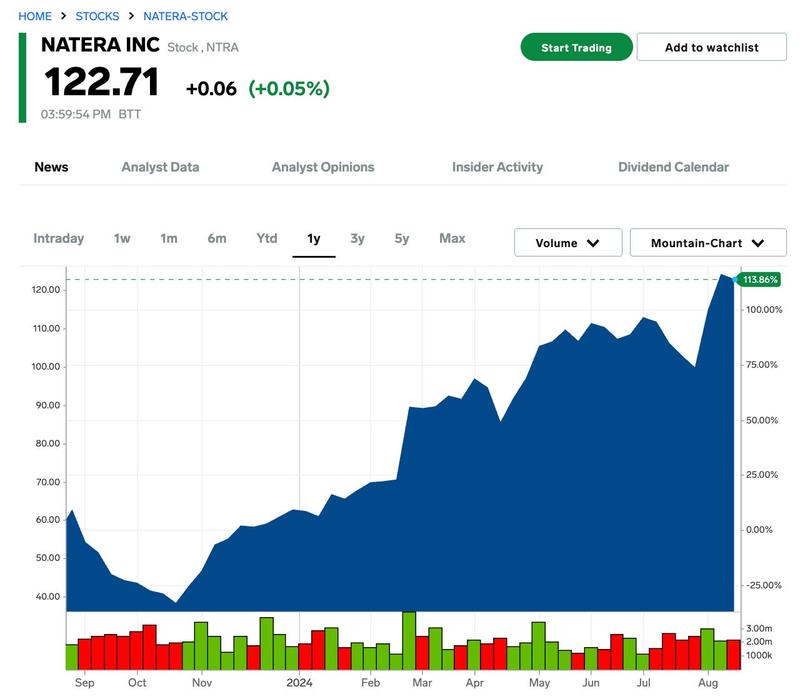The image size is (800, 698).
Task: Switch chart range to 6m
Action: [217, 238]
